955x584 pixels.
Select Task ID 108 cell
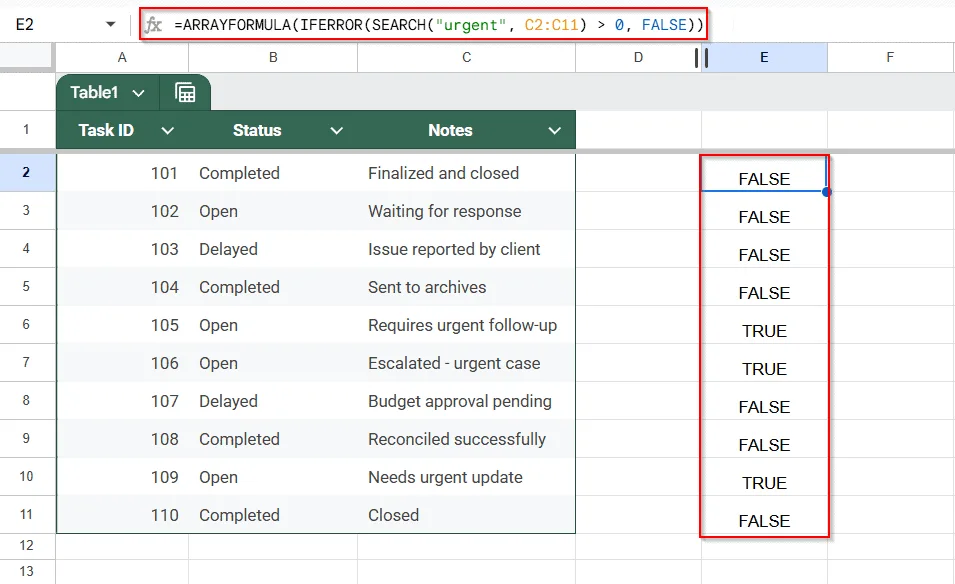122,439
